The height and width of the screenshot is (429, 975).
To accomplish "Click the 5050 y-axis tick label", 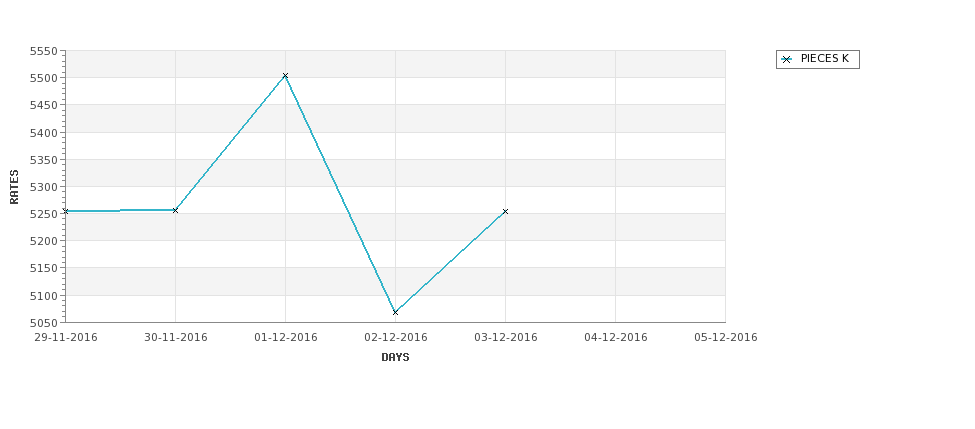I will 44,323.
